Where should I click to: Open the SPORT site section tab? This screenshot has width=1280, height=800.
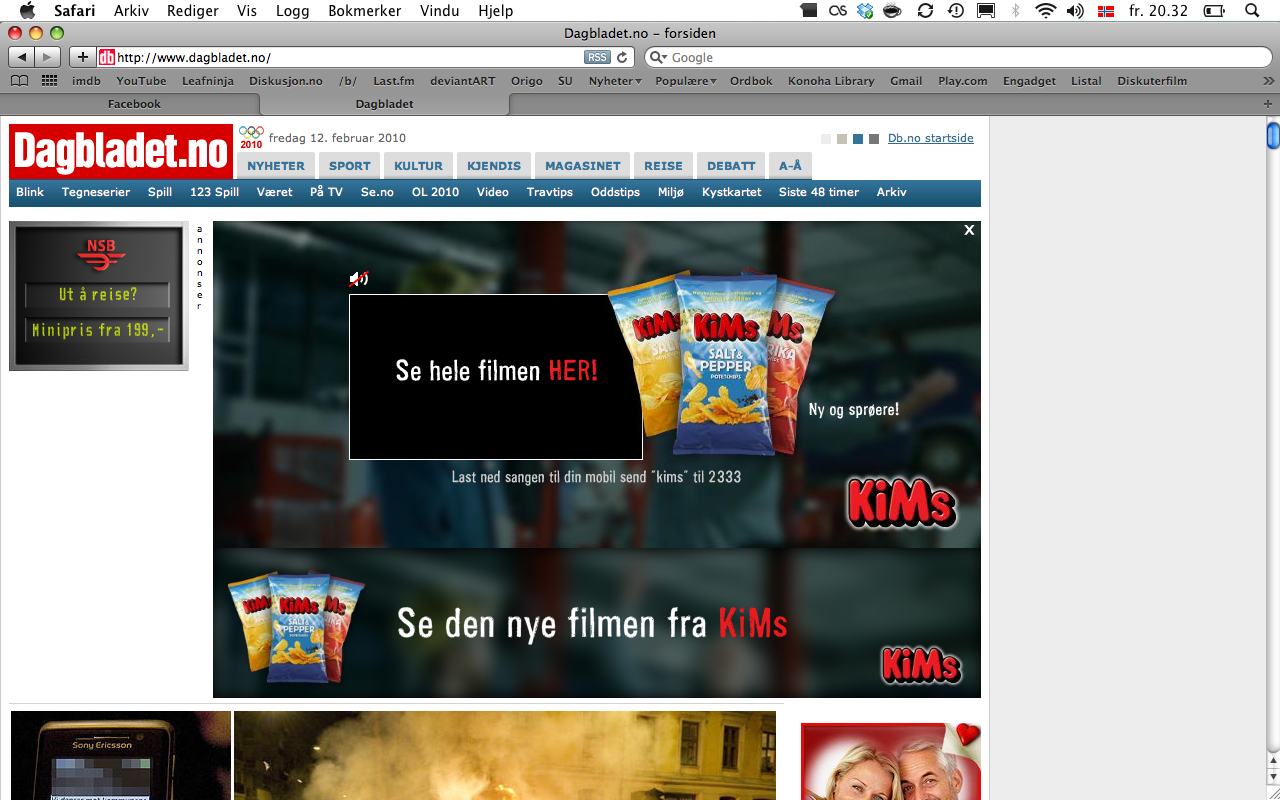point(350,166)
